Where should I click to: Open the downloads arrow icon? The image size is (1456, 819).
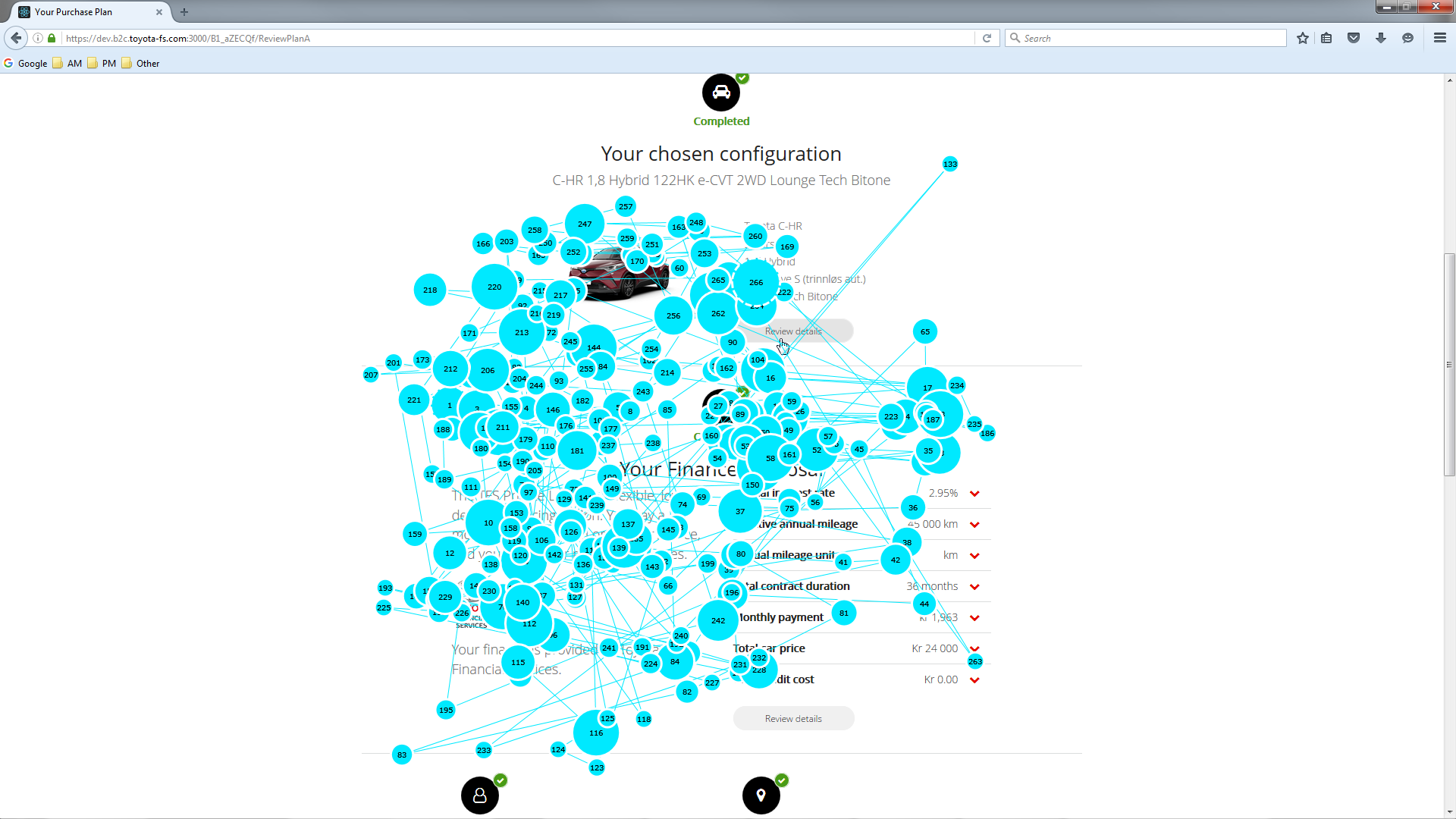point(1381,38)
